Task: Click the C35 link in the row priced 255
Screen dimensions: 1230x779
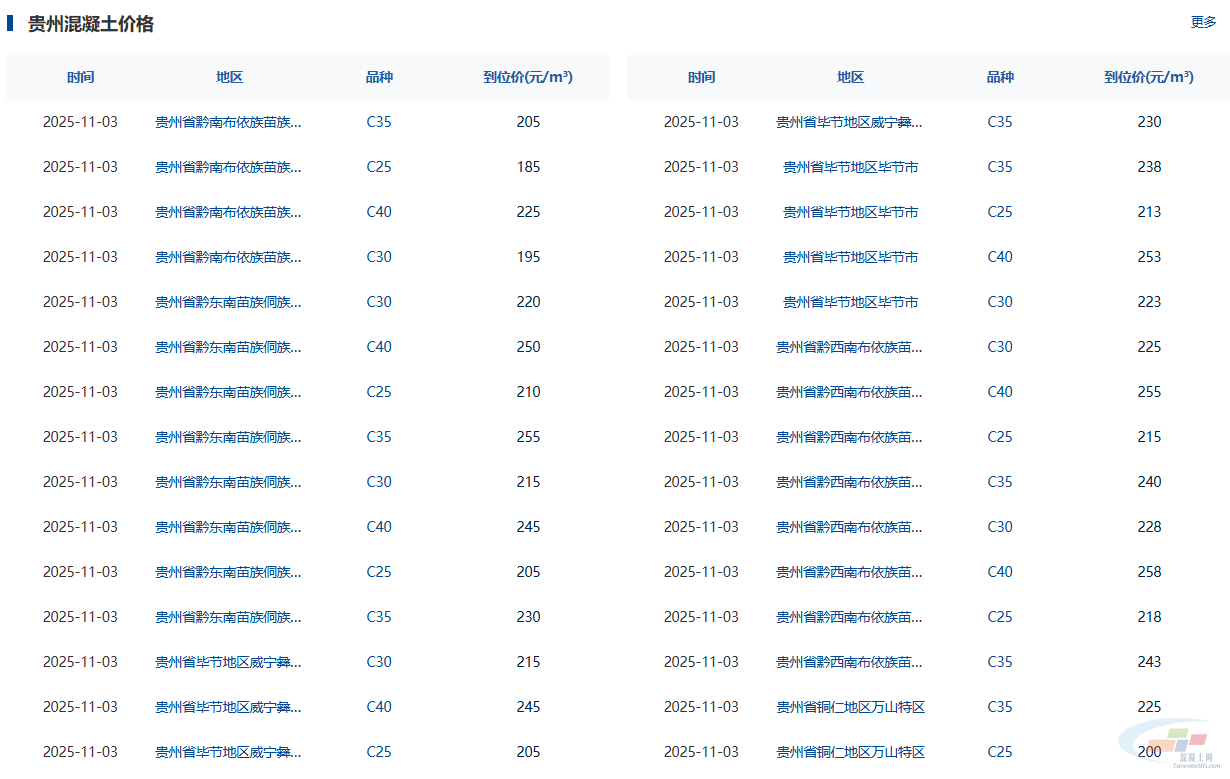Action: 379,437
